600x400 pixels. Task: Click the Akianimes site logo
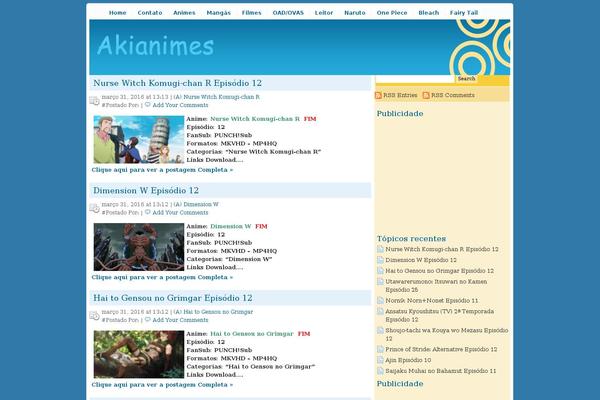point(155,46)
